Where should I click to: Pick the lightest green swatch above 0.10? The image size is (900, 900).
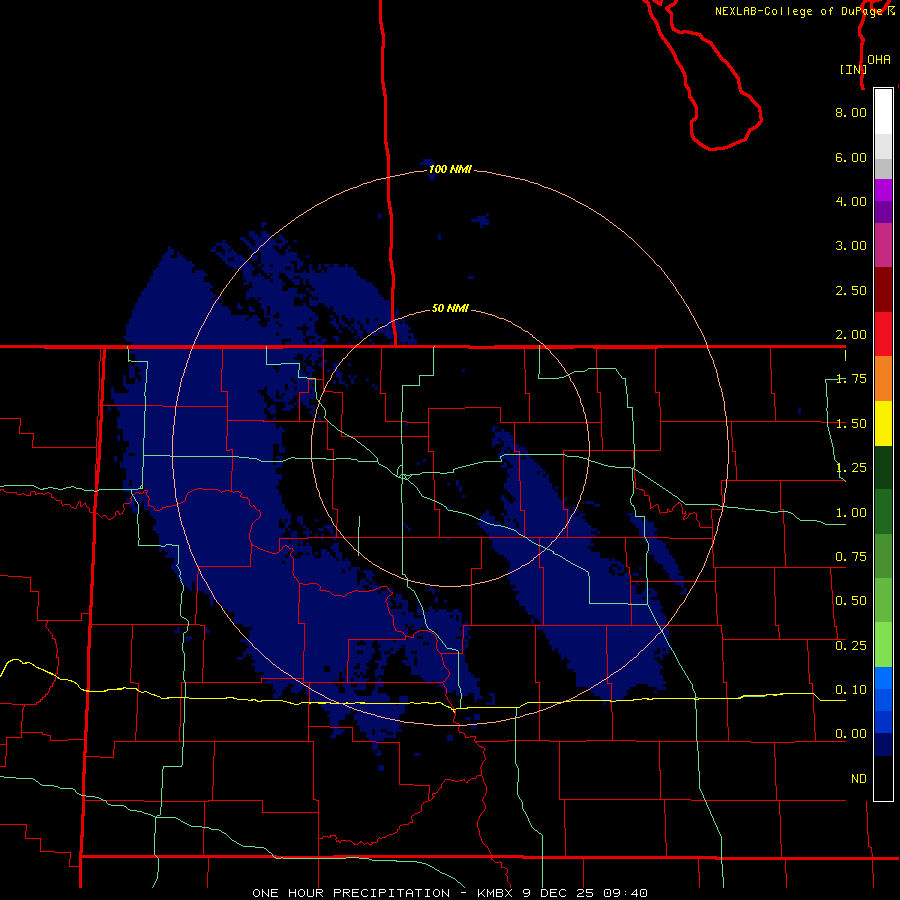pos(883,645)
